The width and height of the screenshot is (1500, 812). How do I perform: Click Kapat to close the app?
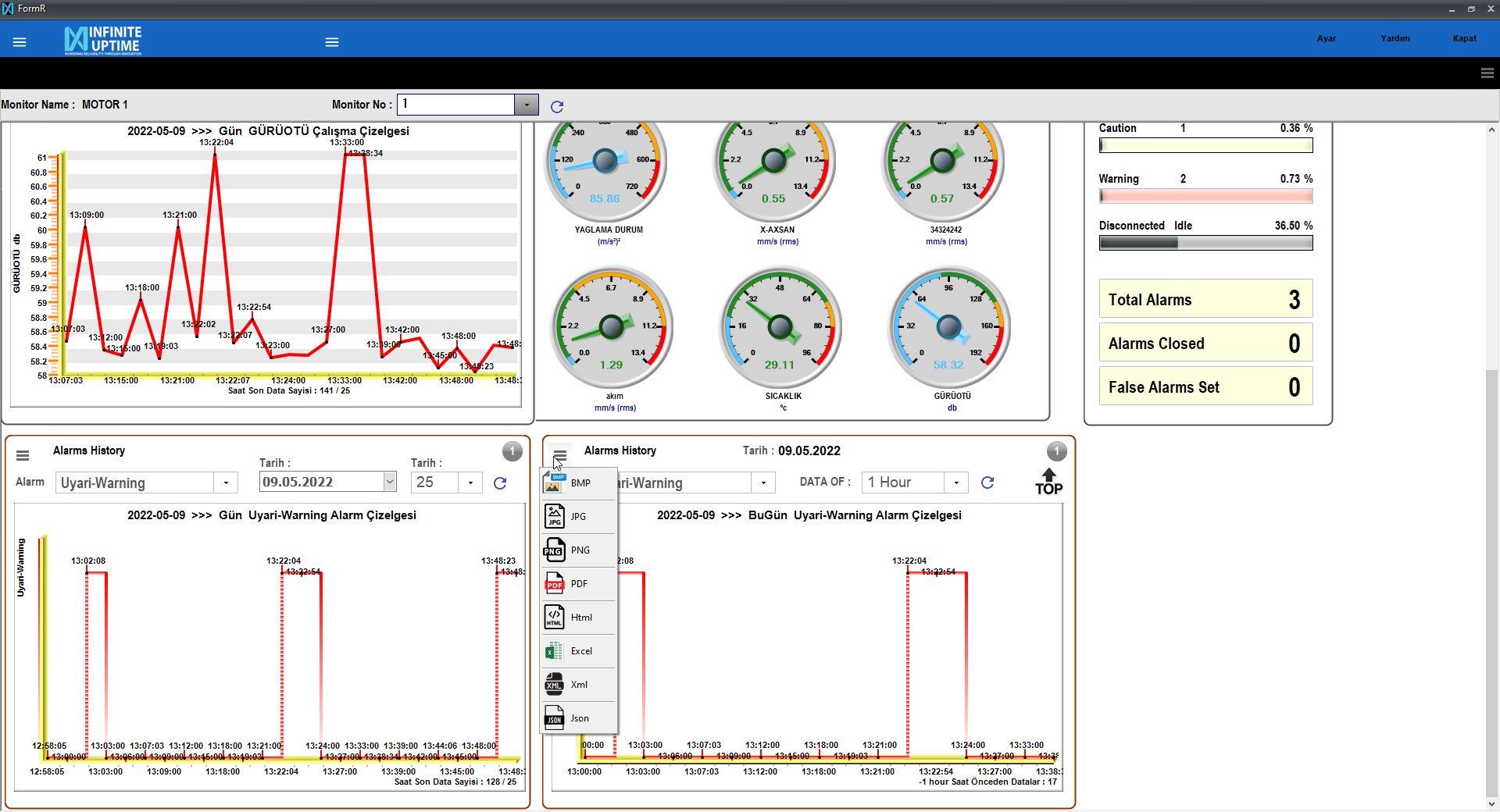tap(1464, 38)
